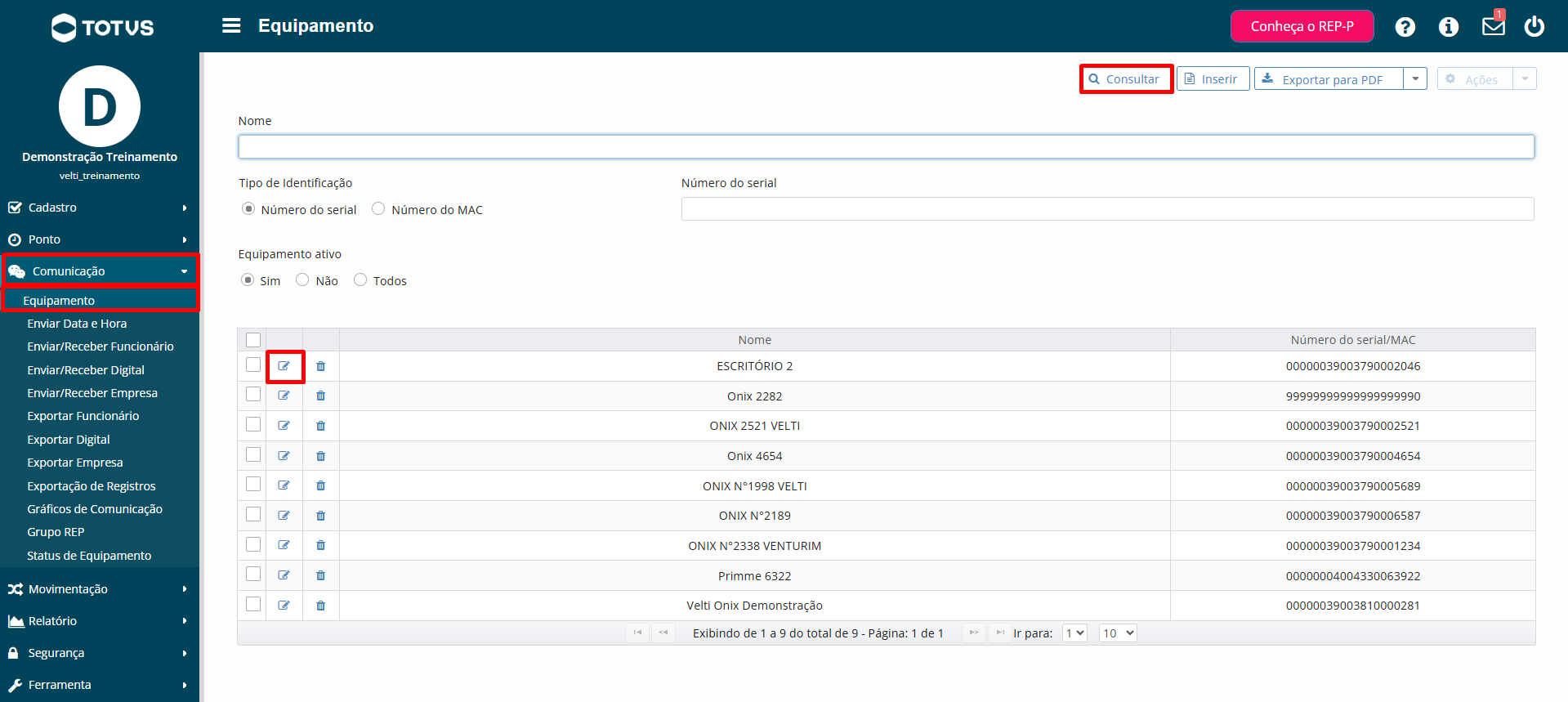The height and width of the screenshot is (702, 1568).
Task: Expand the Cadastro sidebar menu
Action: [x=100, y=208]
